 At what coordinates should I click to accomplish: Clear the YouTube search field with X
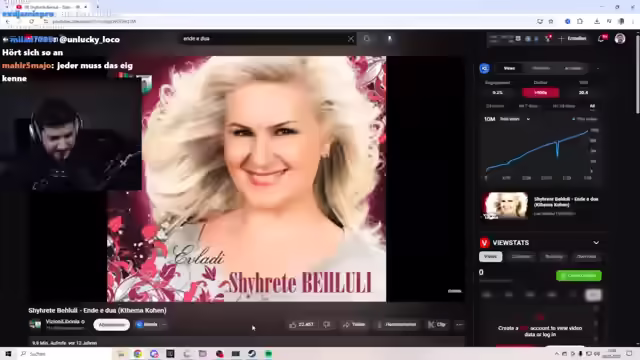pyautogui.click(x=351, y=39)
